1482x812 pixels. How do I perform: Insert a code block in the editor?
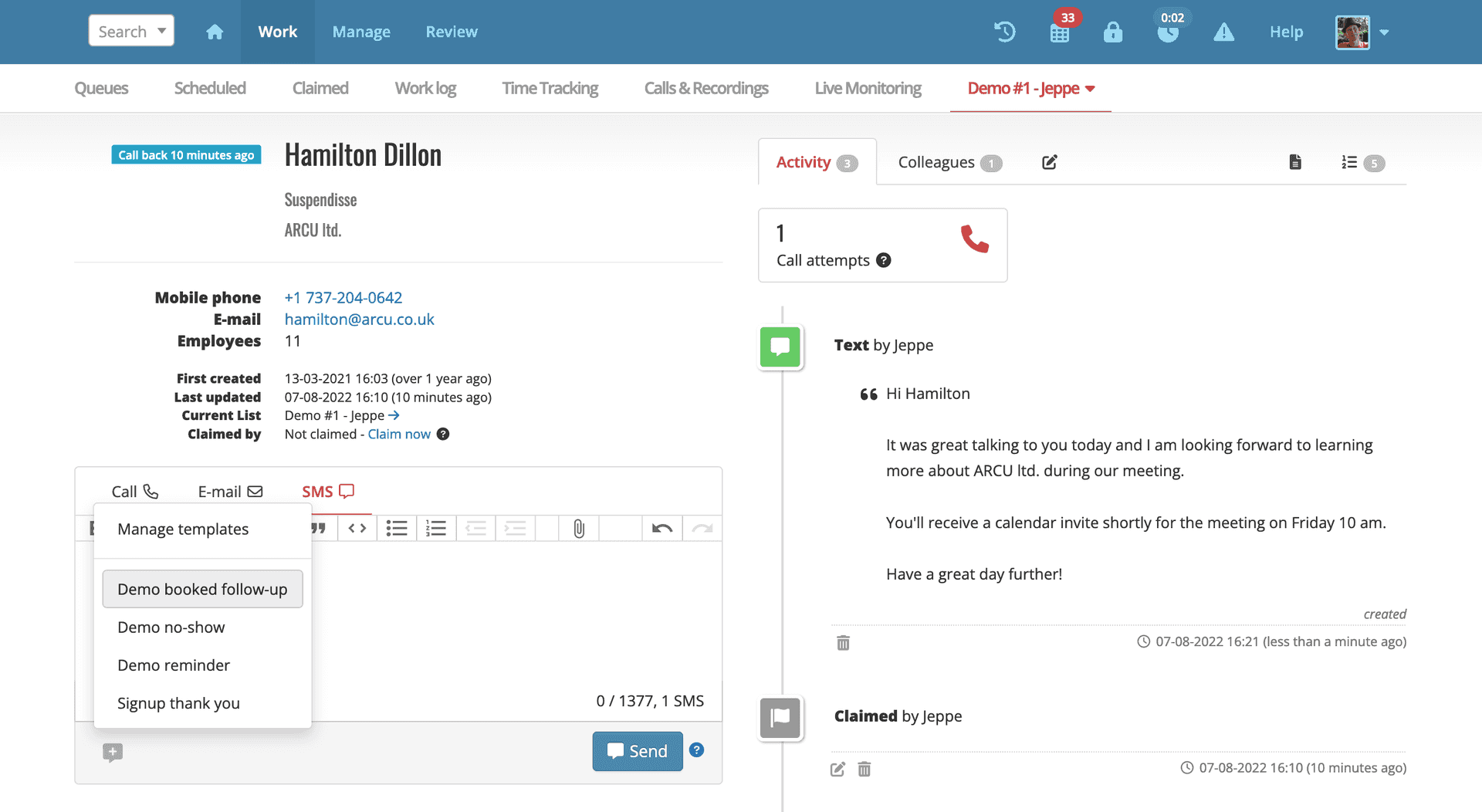[357, 528]
